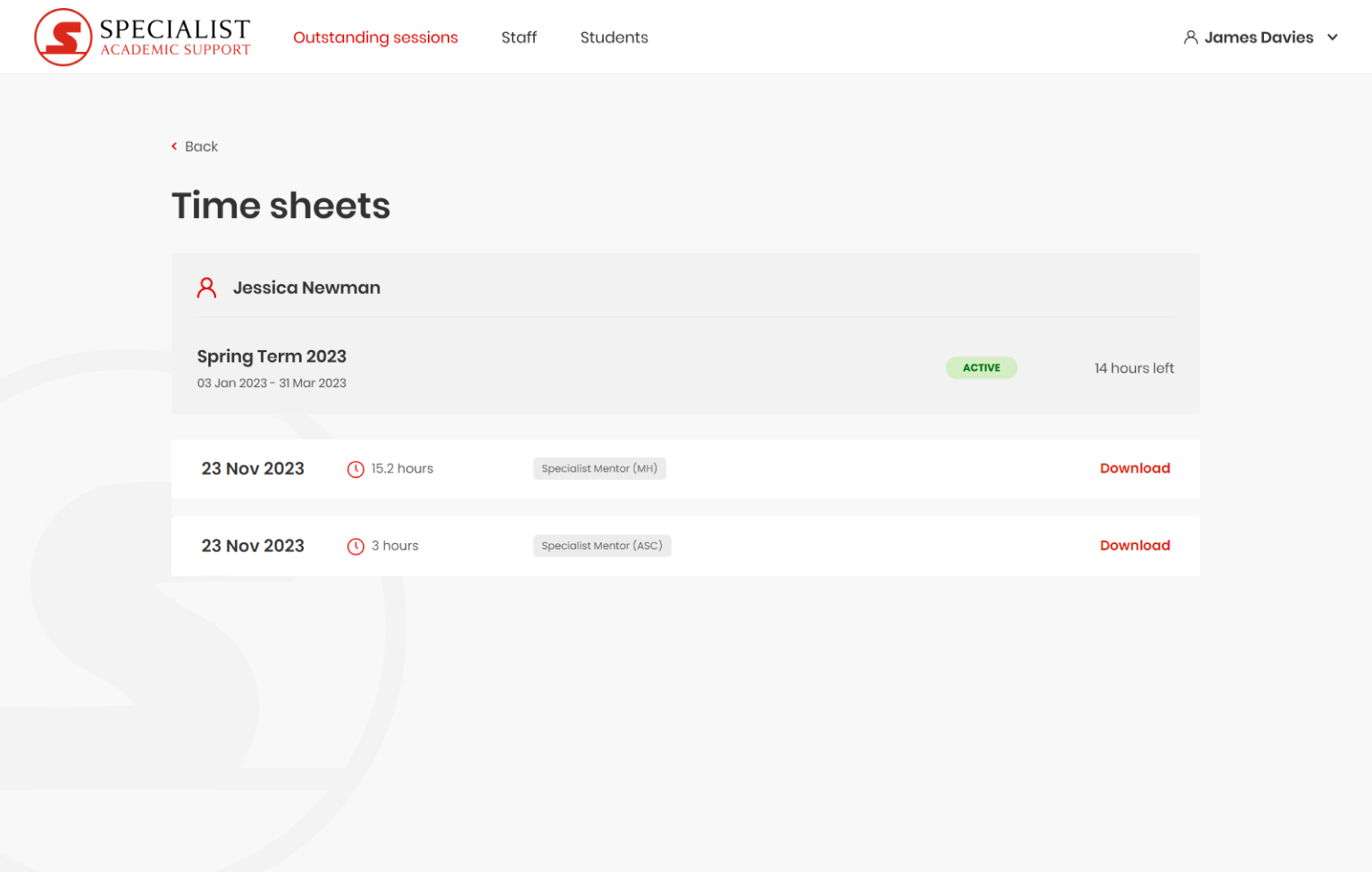
Task: Download the 3 hours time sheet
Action: point(1134,545)
